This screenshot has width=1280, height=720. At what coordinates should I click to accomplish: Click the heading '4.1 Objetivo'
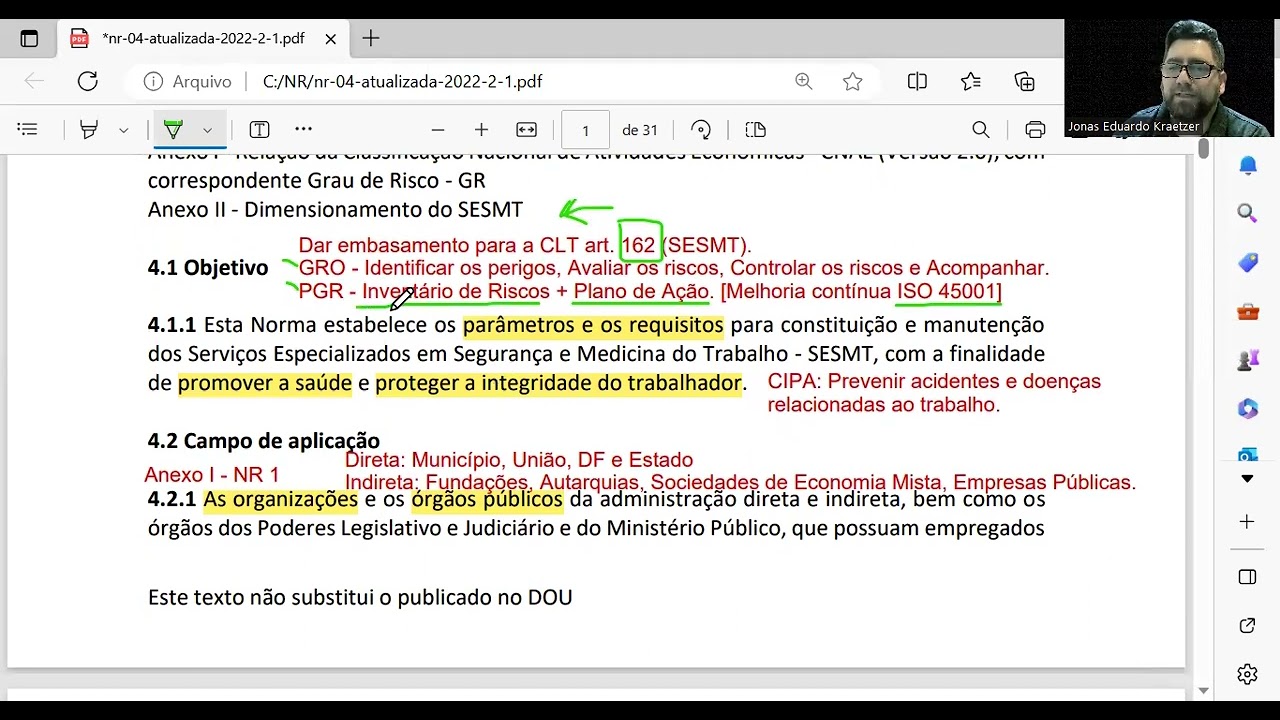click(x=208, y=268)
